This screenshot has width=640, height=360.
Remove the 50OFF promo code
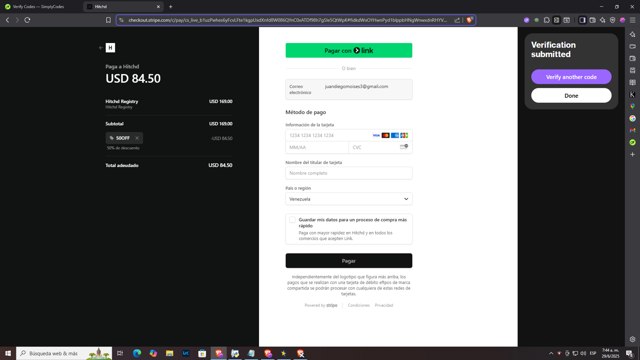137,138
